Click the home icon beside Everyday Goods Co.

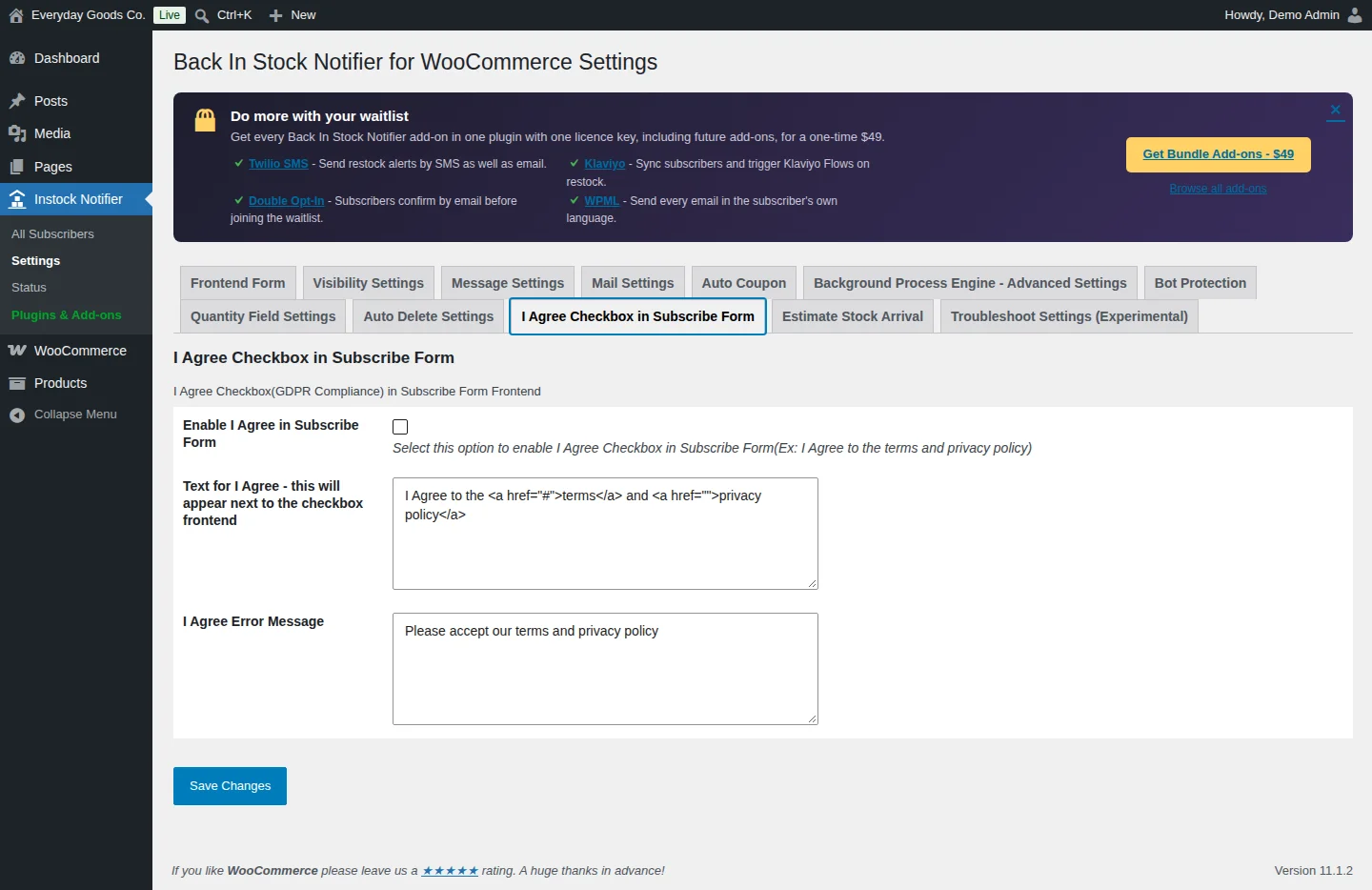(x=16, y=15)
